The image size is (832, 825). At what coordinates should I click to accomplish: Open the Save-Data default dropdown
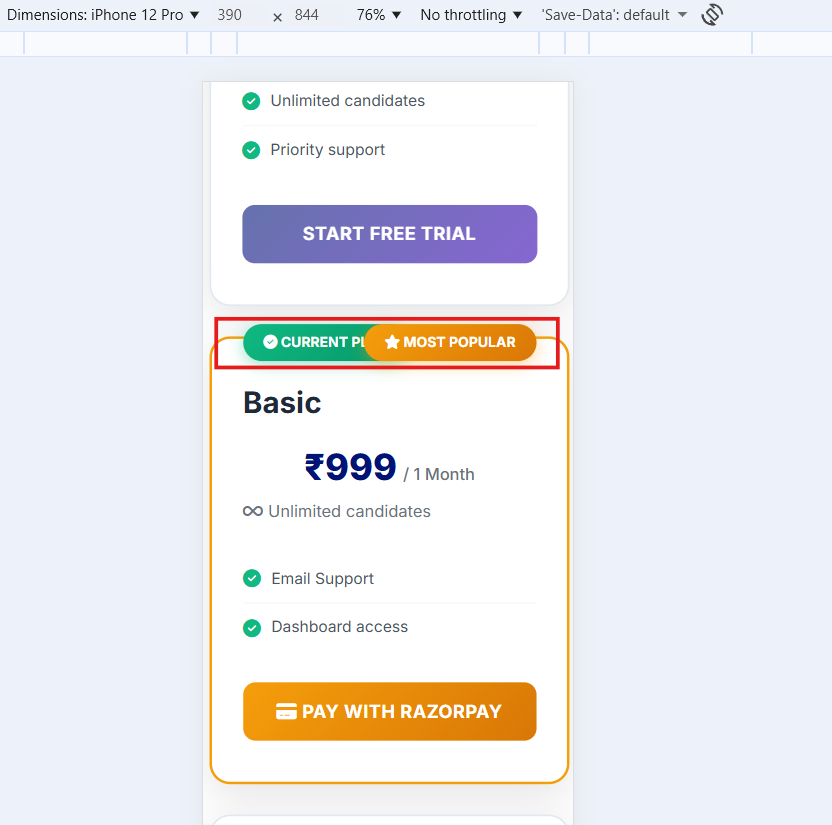coord(614,15)
